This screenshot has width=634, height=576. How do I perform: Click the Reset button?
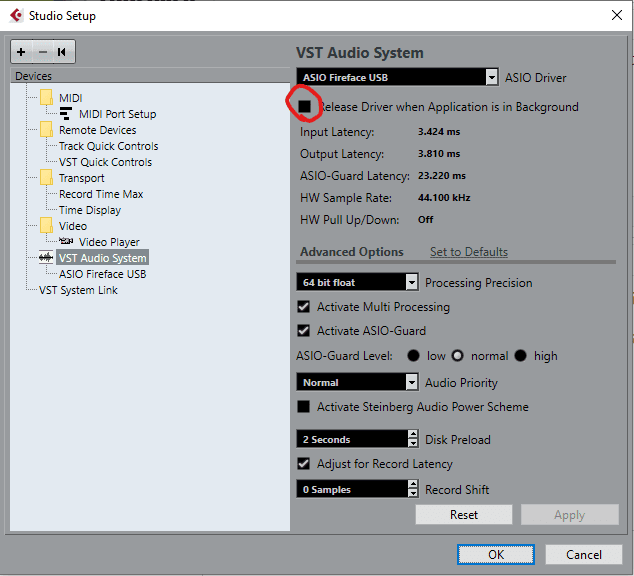(464, 515)
